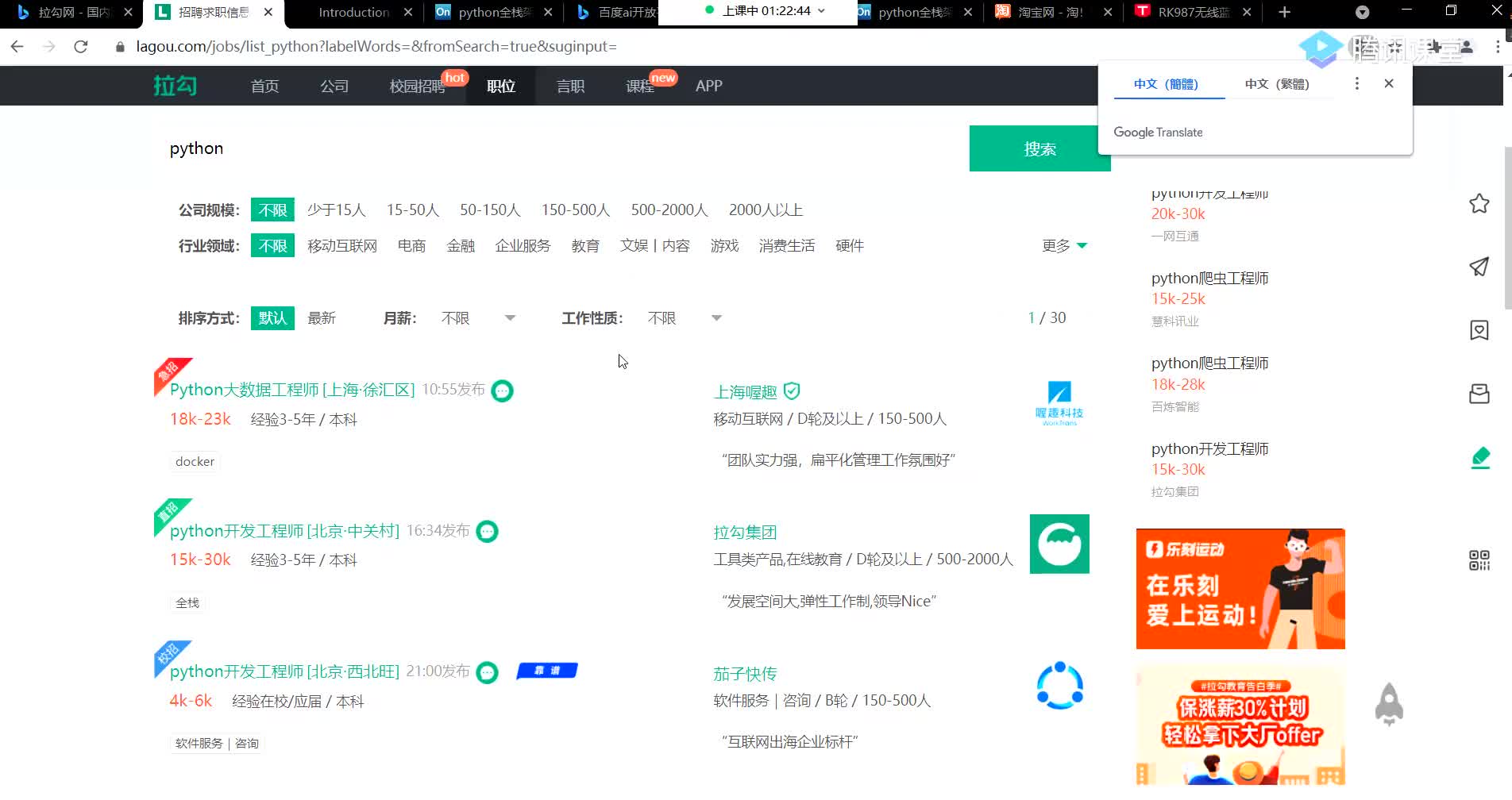This screenshot has height=800, width=1512.
Task: Open Python大数据工程师 [上海·徐汇区] job link
Action: click(292, 390)
